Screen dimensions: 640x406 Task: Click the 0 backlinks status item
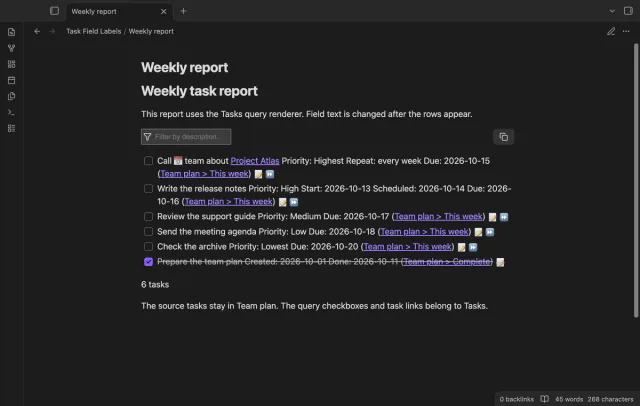516,399
